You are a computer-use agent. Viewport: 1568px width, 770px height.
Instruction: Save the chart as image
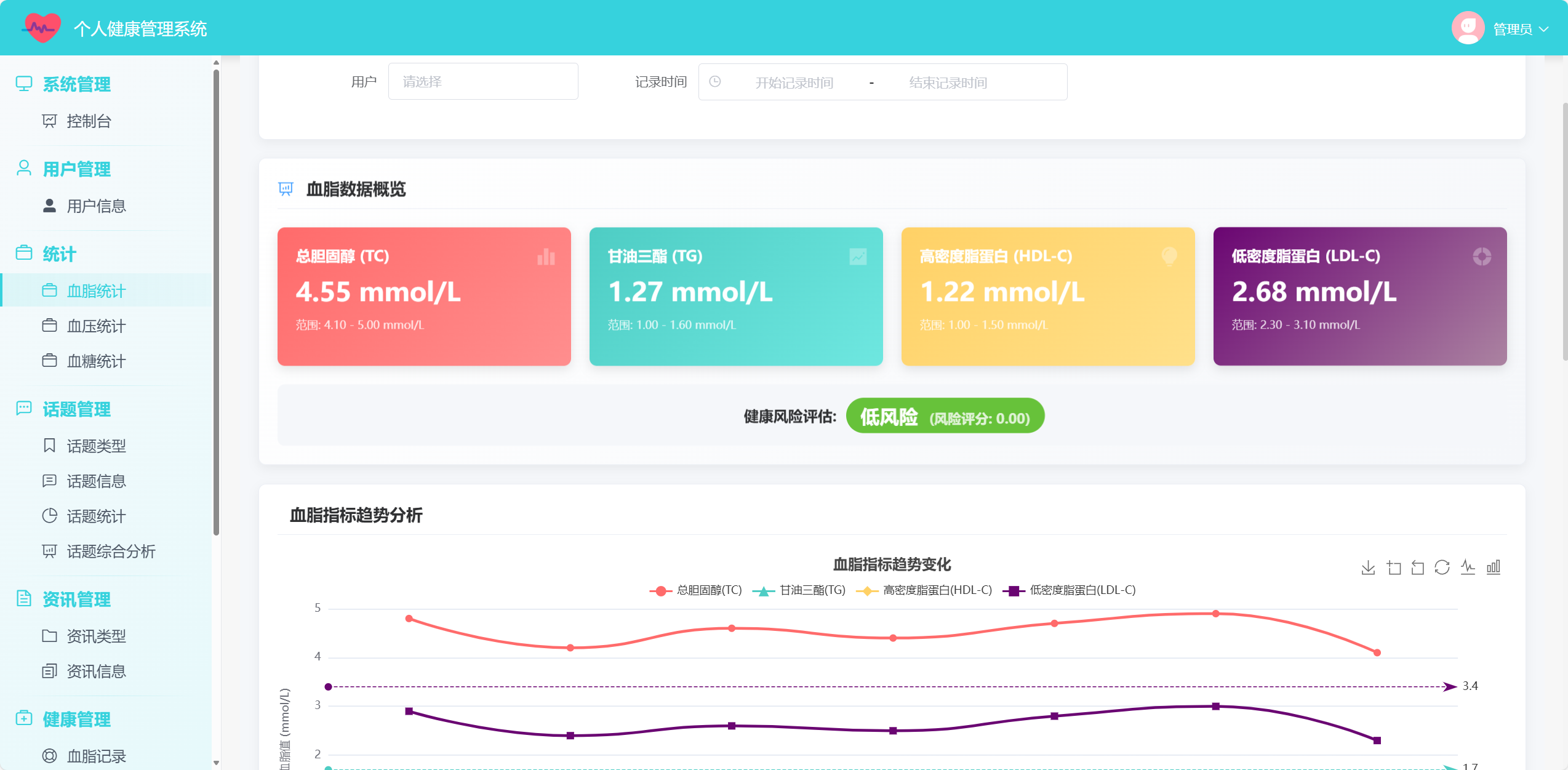click(x=1368, y=567)
